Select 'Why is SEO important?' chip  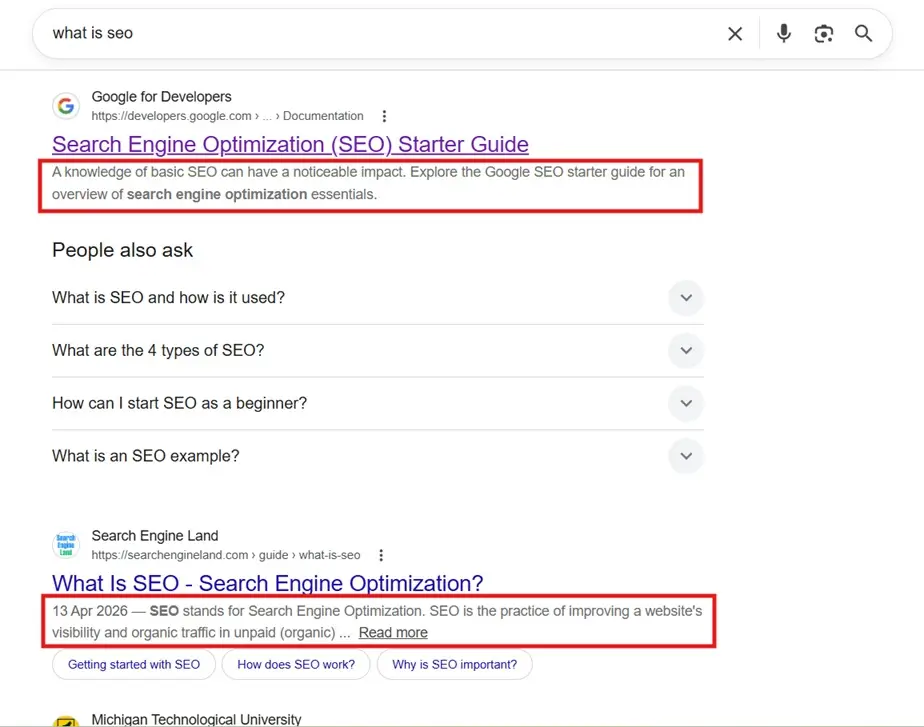click(x=454, y=665)
